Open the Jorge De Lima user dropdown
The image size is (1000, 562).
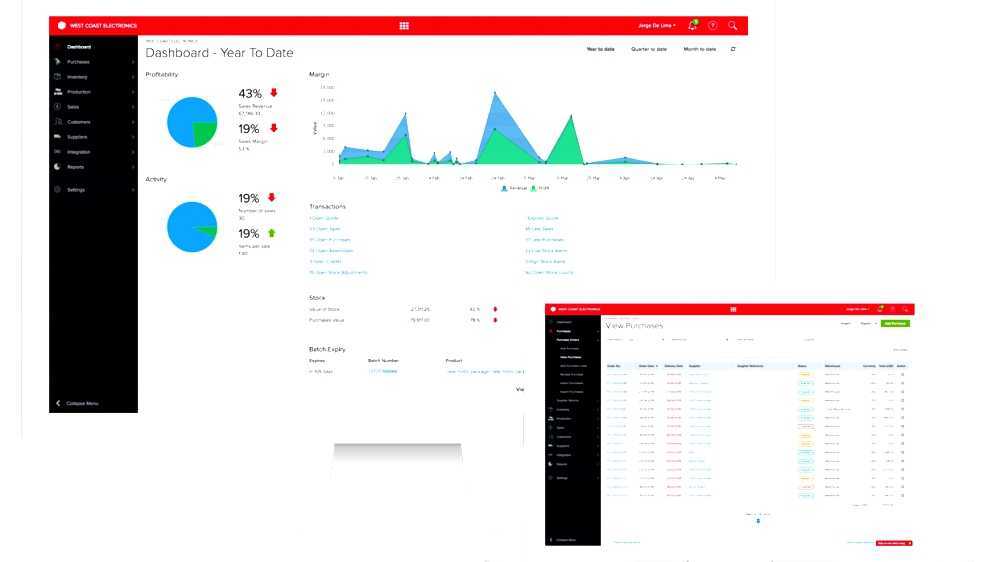coord(657,26)
